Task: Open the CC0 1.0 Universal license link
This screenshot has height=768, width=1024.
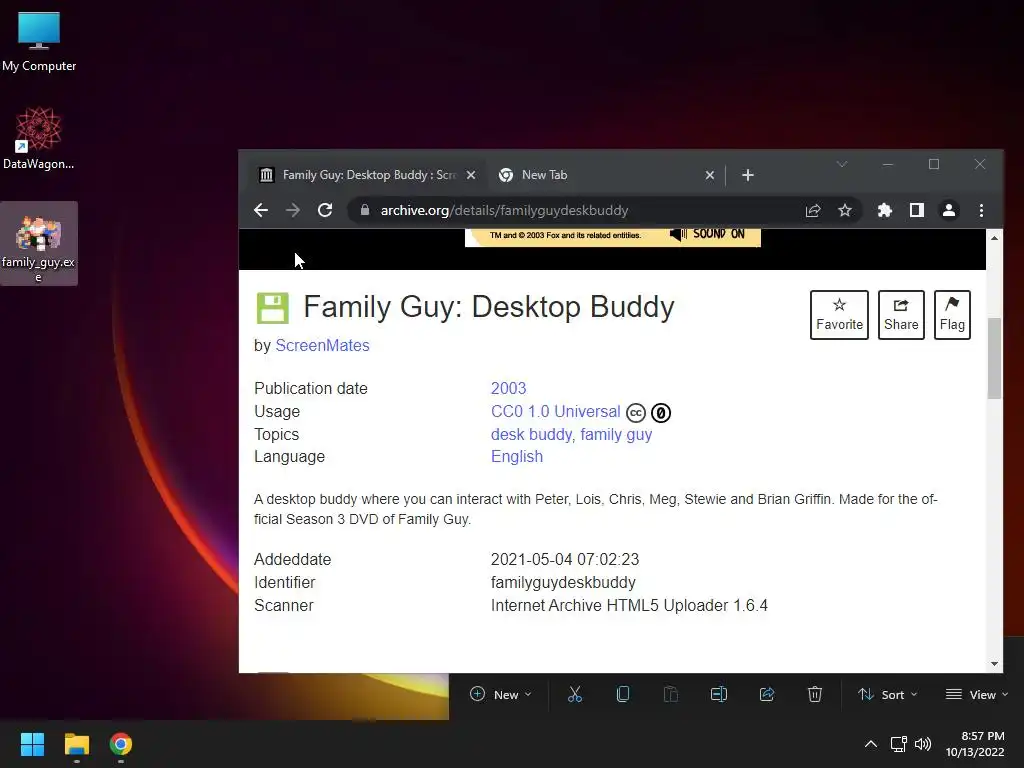Action: (x=555, y=411)
